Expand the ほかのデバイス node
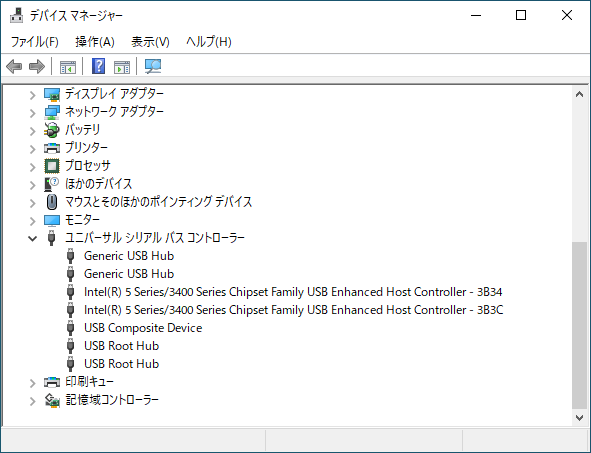Screen dimensions: 591x453 coord(33,185)
